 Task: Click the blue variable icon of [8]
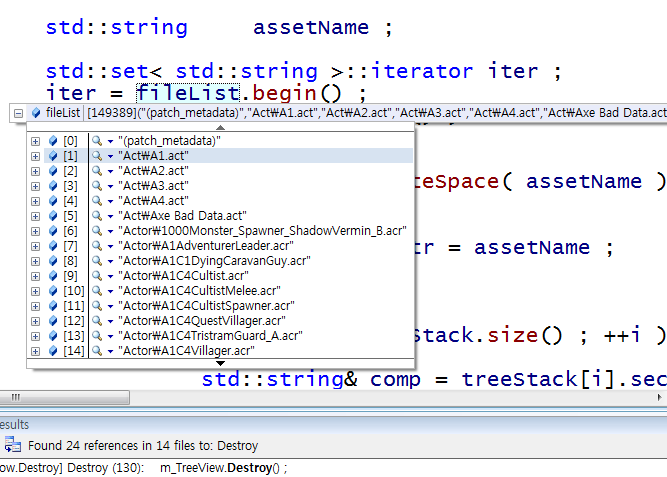coord(53,260)
